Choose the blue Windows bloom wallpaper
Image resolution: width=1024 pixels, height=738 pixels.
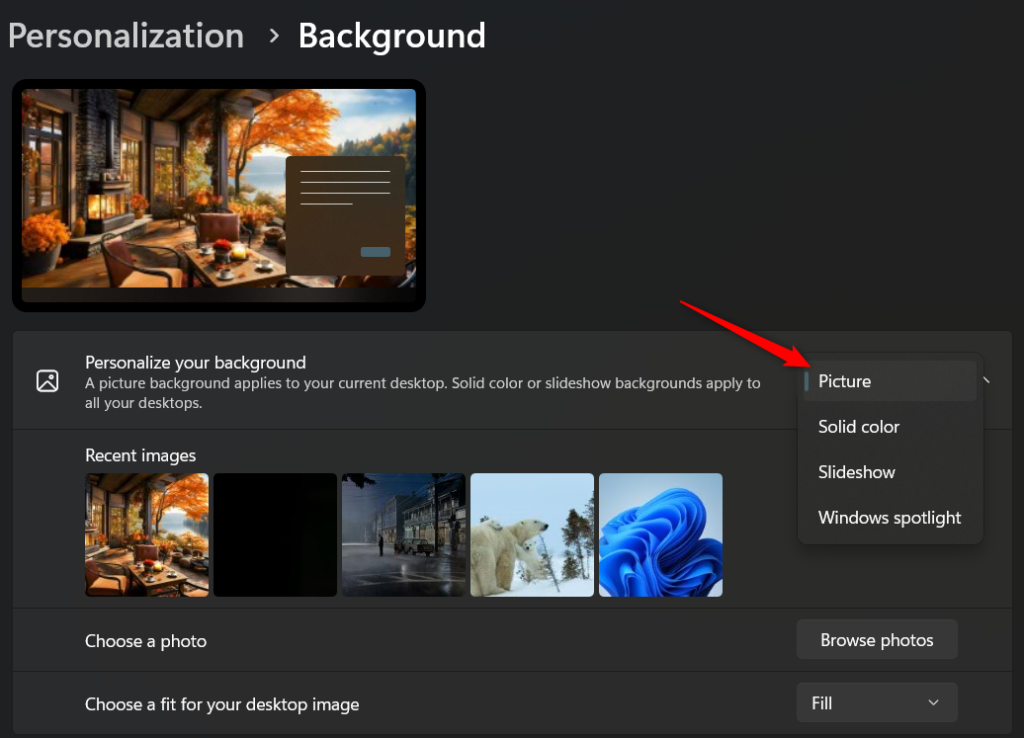[660, 535]
